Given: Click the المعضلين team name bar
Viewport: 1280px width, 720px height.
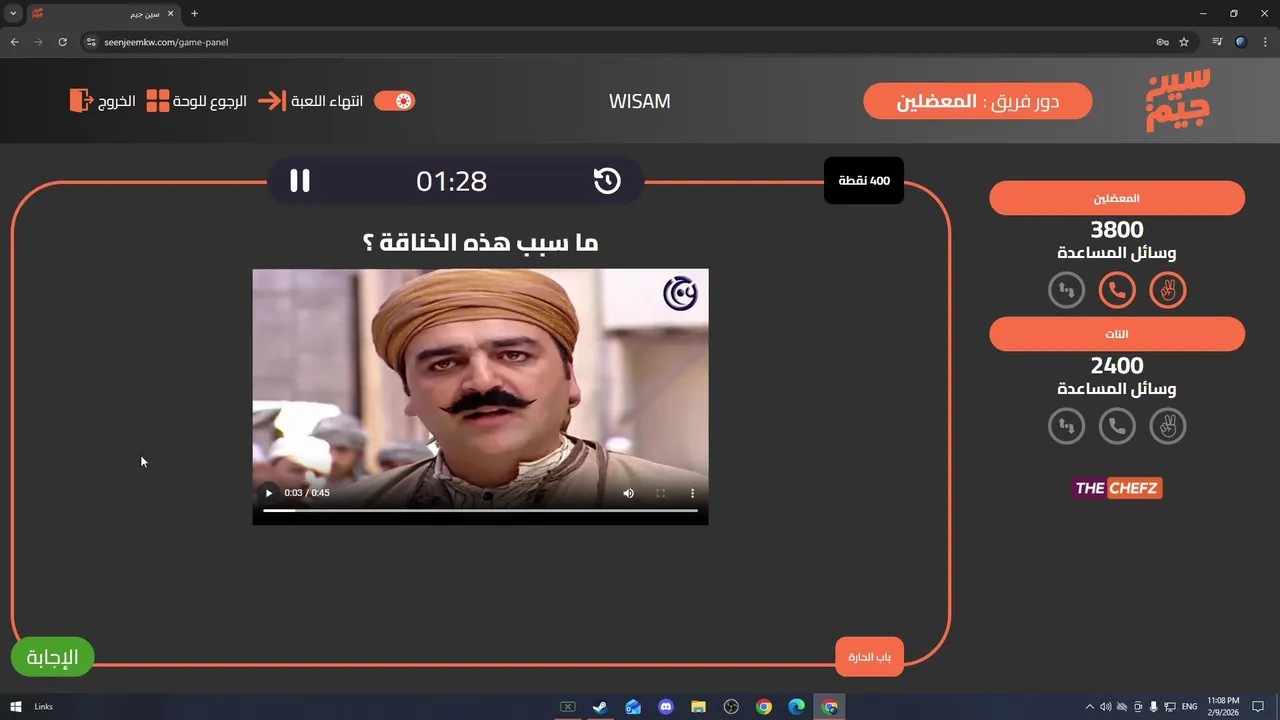Looking at the screenshot, I should tap(1117, 198).
